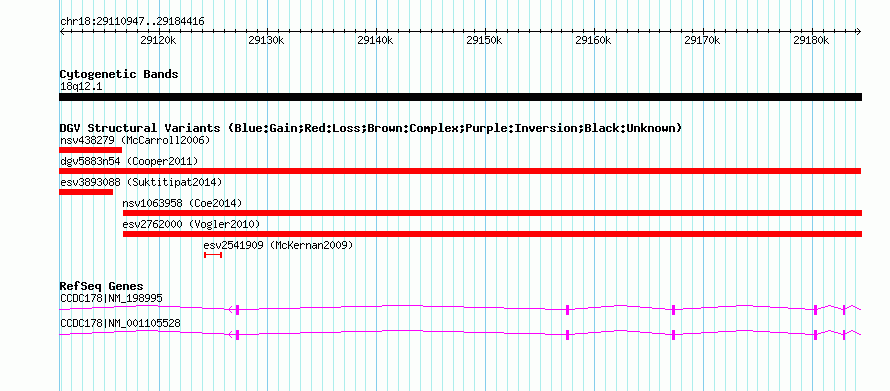
Task: Click the 29150k ruler label
Action: (x=485, y=41)
